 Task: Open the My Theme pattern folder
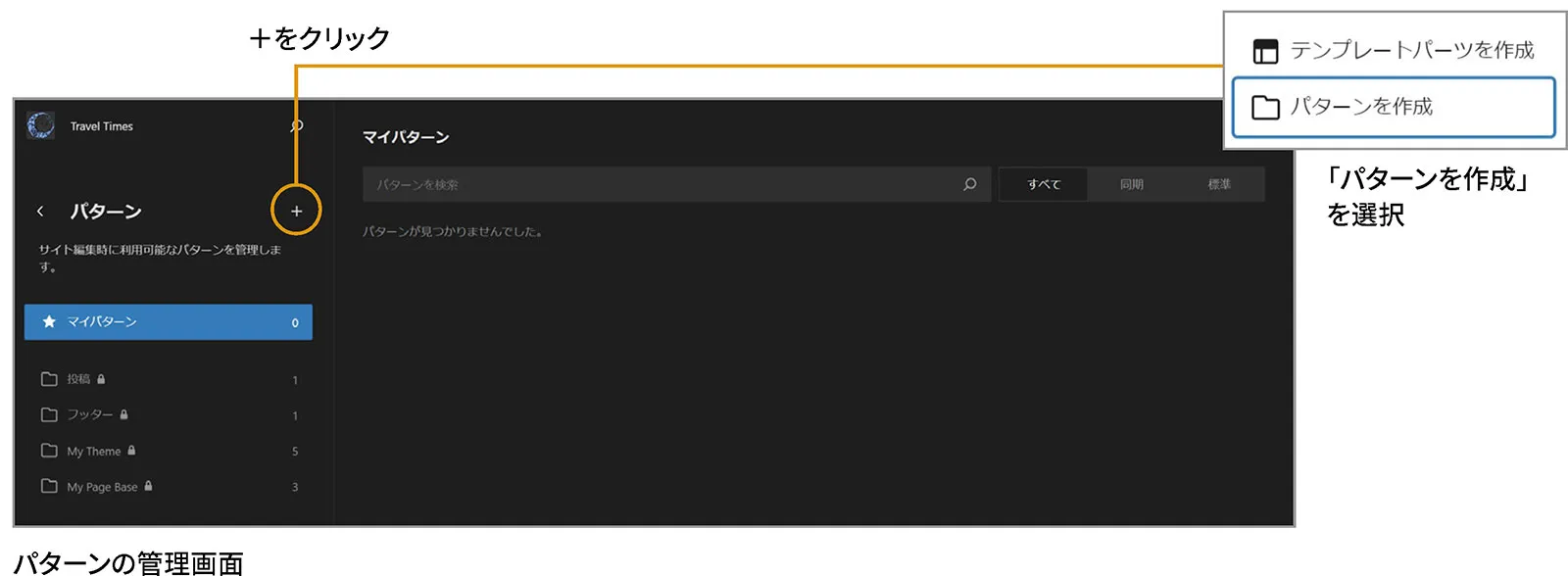click(93, 452)
